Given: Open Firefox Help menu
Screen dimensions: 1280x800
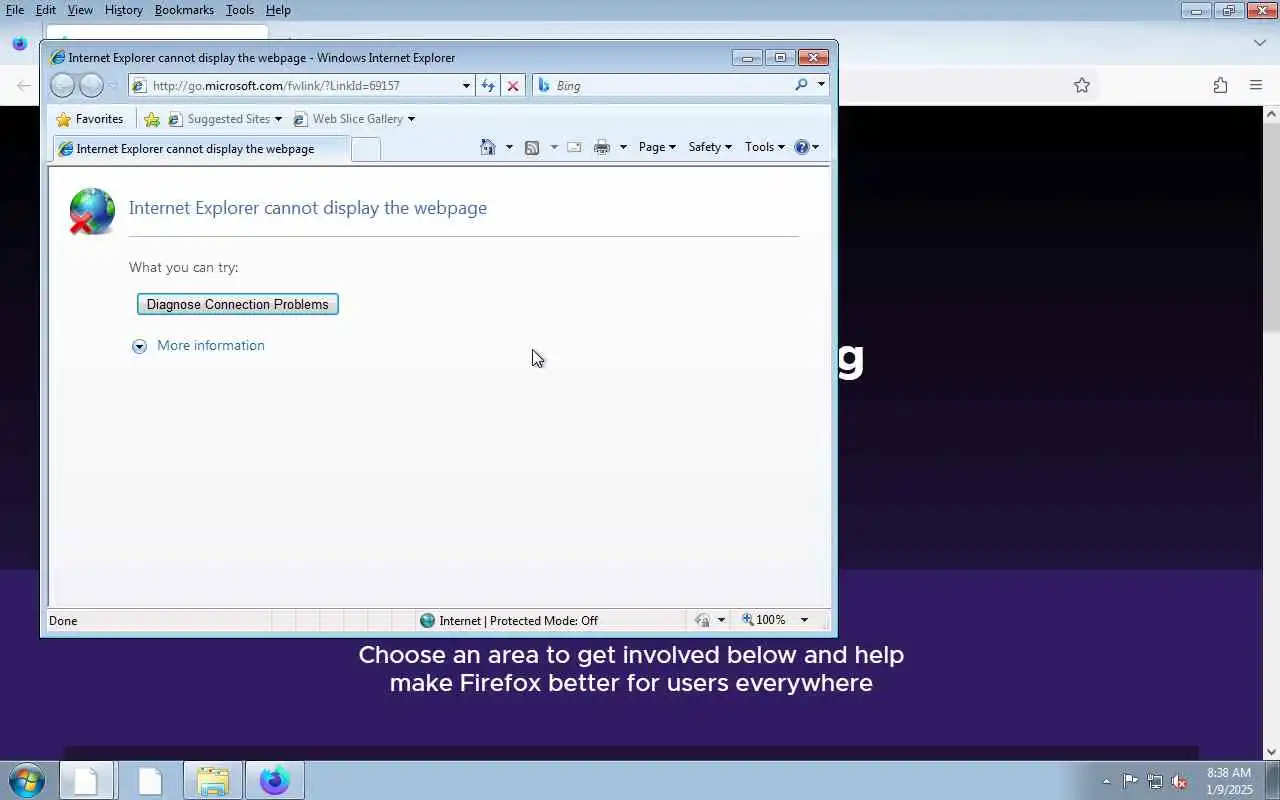Looking at the screenshot, I should pos(278,10).
